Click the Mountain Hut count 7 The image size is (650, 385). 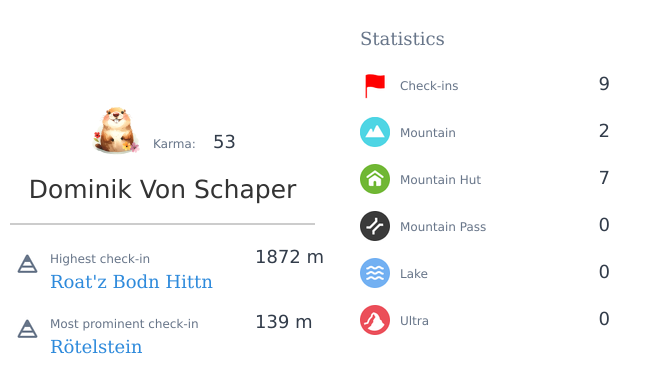[x=604, y=178]
